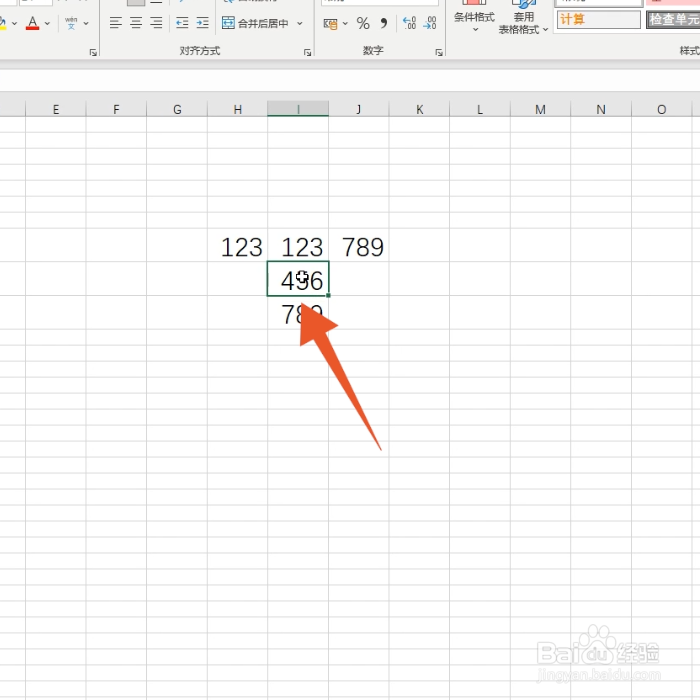Select column O header

click(662, 109)
